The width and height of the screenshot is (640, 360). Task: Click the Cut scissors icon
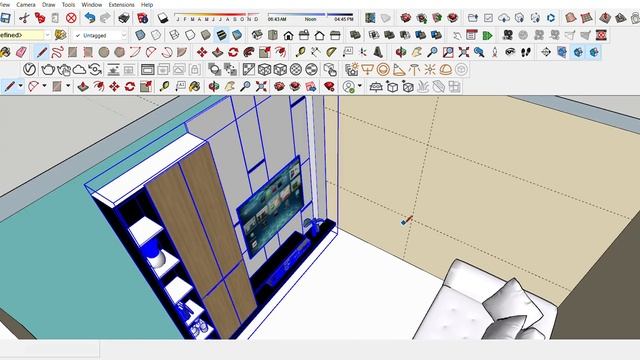tap(24, 18)
